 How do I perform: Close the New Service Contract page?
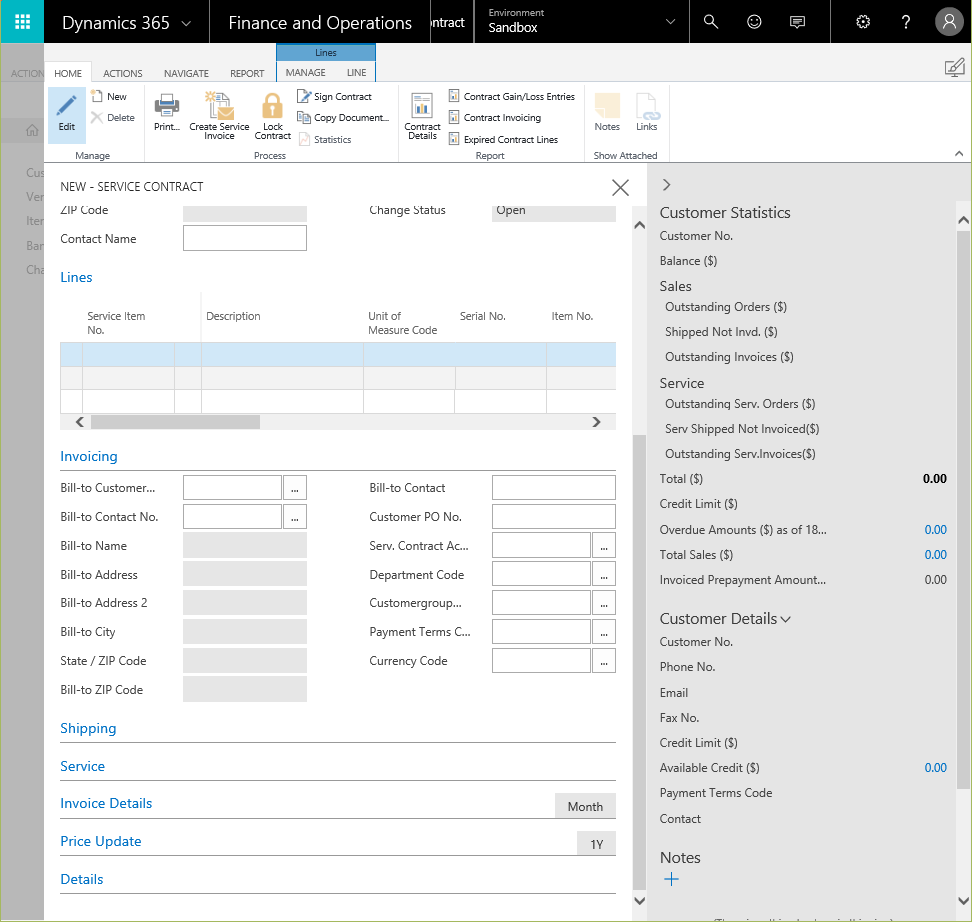tap(621, 187)
